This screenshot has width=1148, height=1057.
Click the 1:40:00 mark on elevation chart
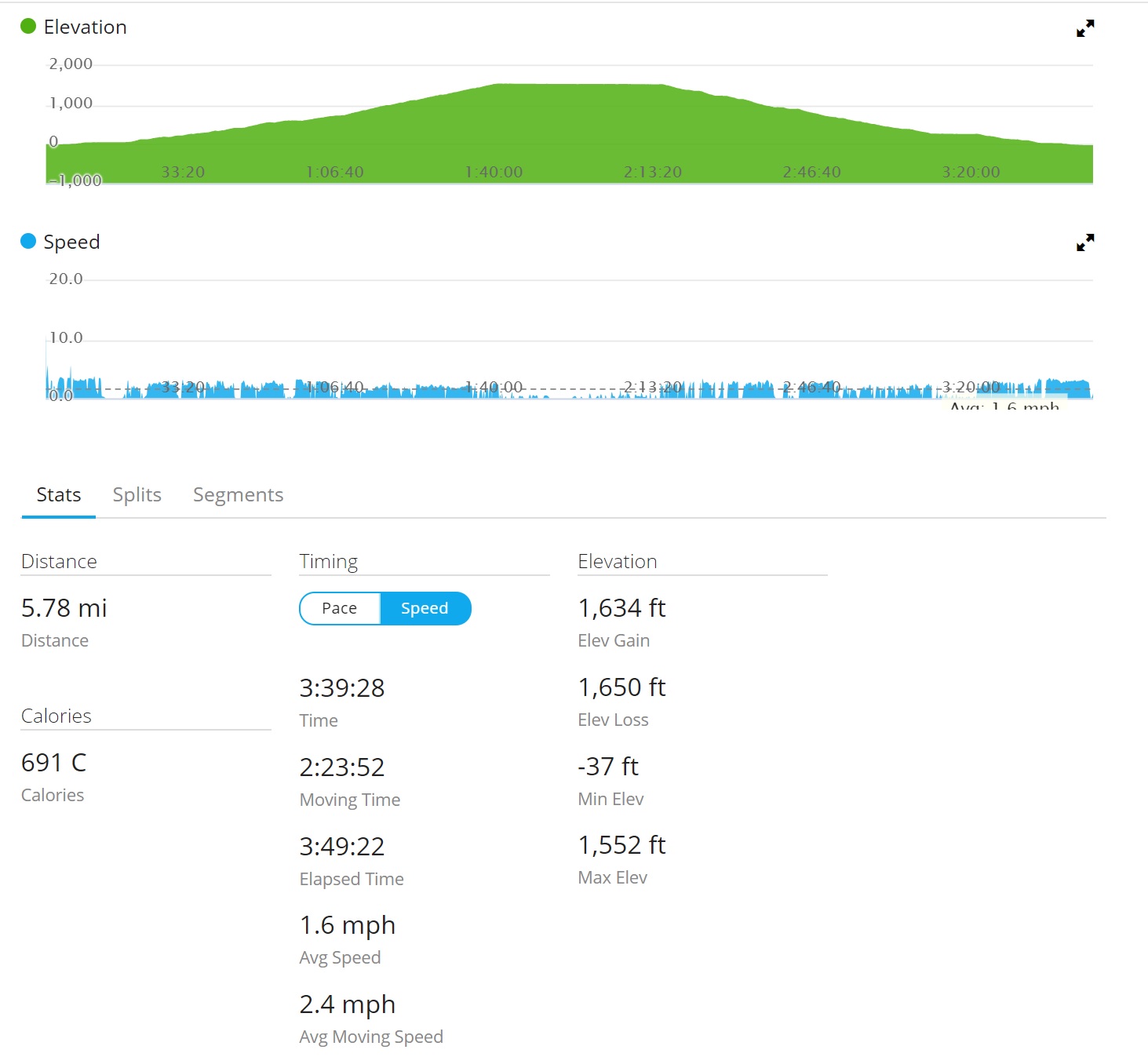(x=494, y=172)
